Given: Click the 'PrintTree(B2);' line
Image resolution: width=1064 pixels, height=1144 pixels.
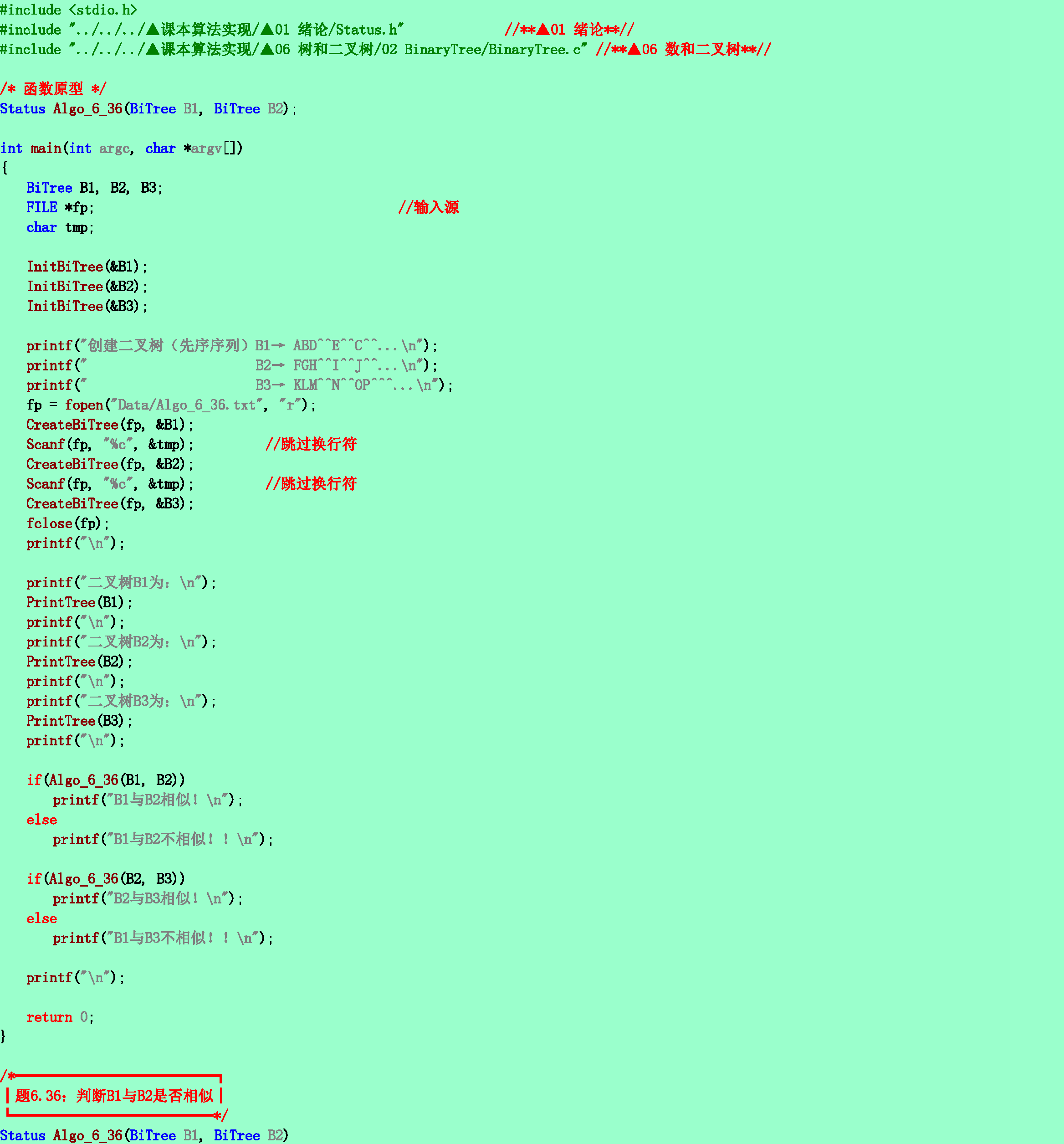Looking at the screenshot, I should [79, 662].
